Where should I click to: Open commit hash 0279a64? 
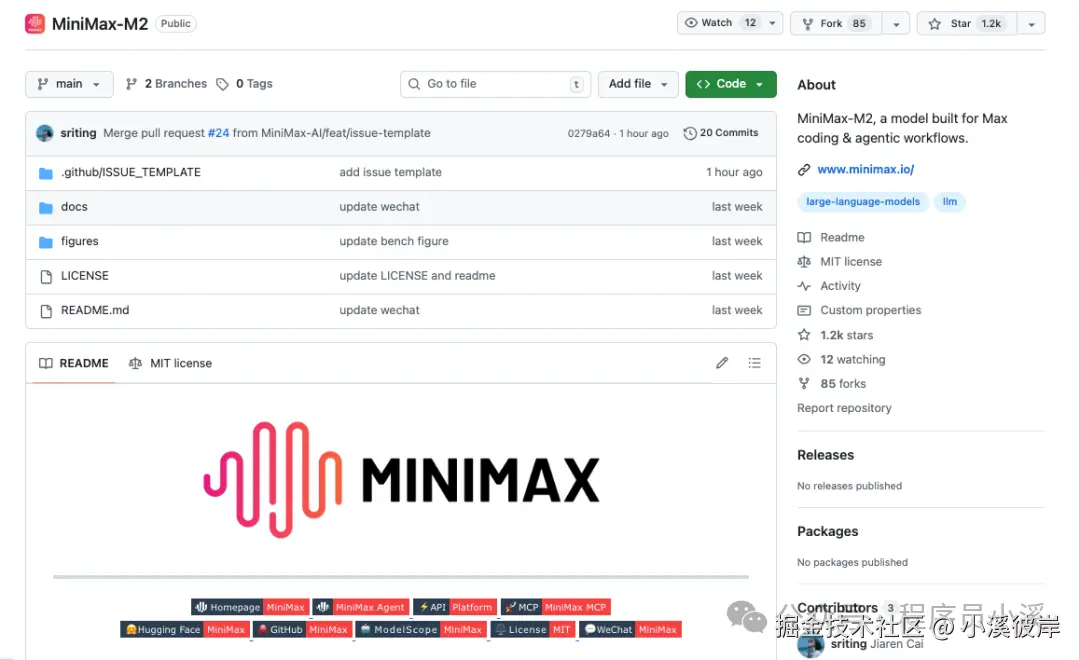(x=588, y=134)
